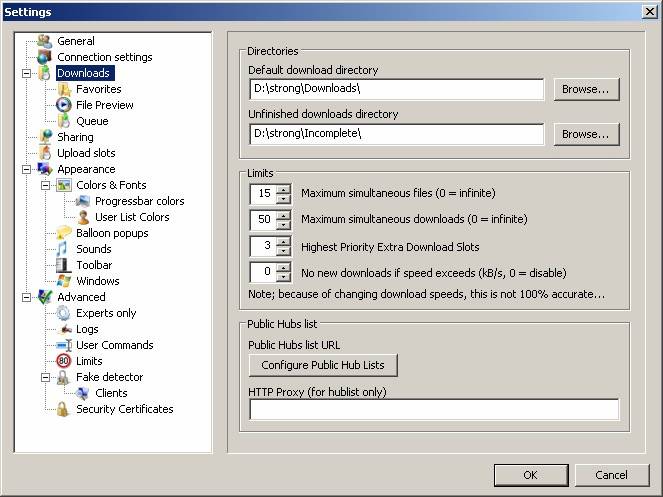The width and height of the screenshot is (663, 497).
Task: Browse for default download directory
Action: point(586,89)
